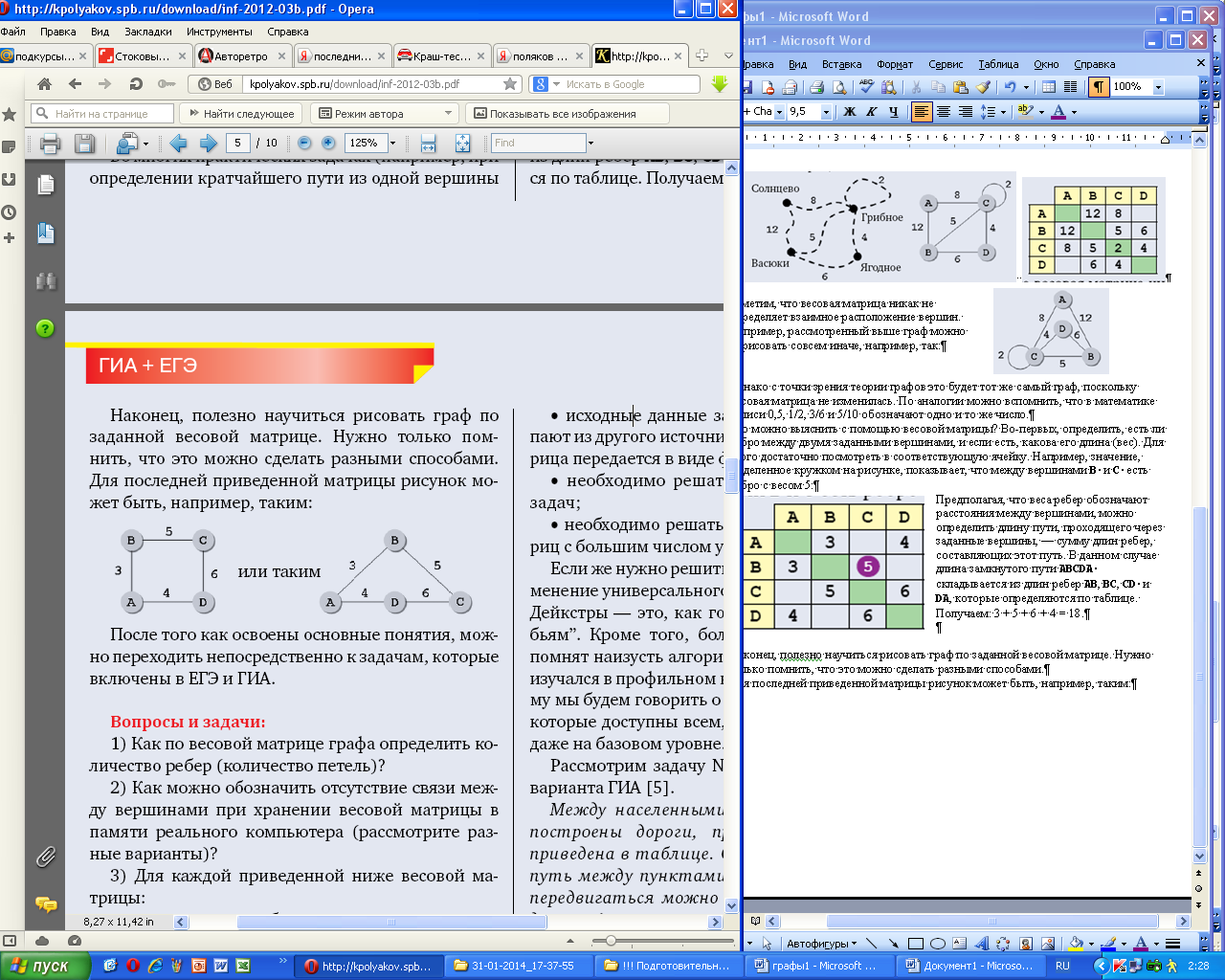Click the Opera home page icon
The image size is (1225, 980).
tap(44, 84)
